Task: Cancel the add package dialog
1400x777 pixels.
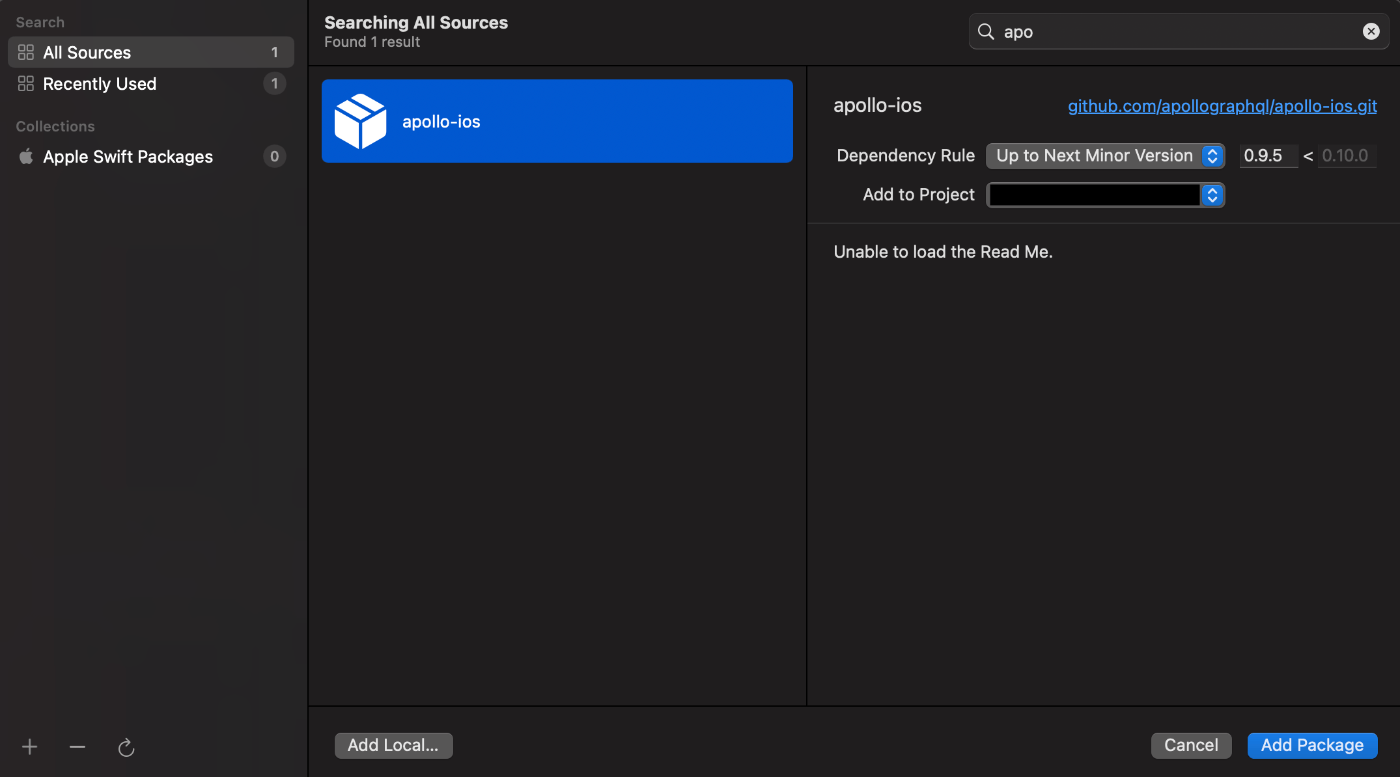Action: tap(1191, 745)
